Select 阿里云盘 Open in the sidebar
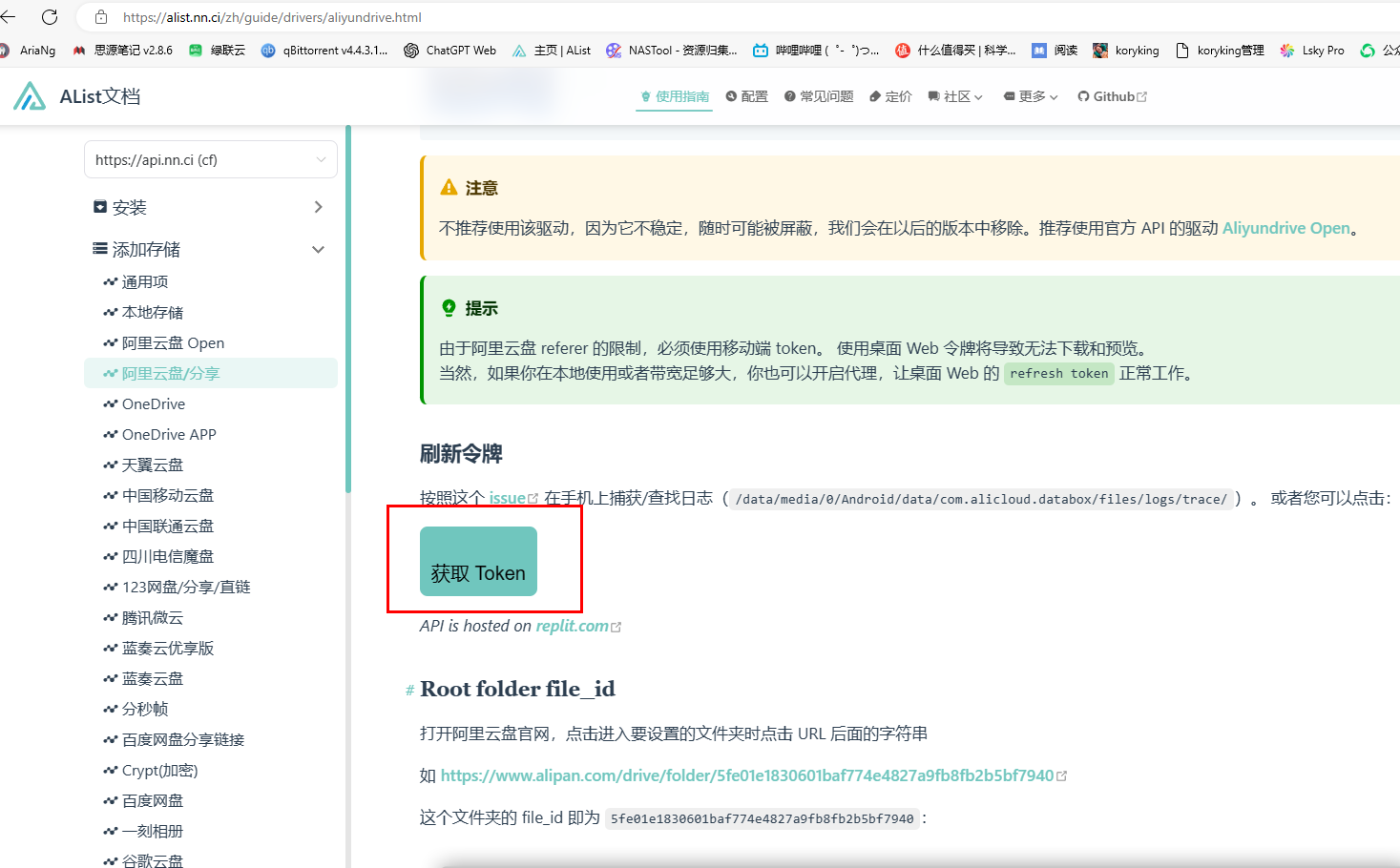Screen dimensions: 1400x868 [x=173, y=342]
